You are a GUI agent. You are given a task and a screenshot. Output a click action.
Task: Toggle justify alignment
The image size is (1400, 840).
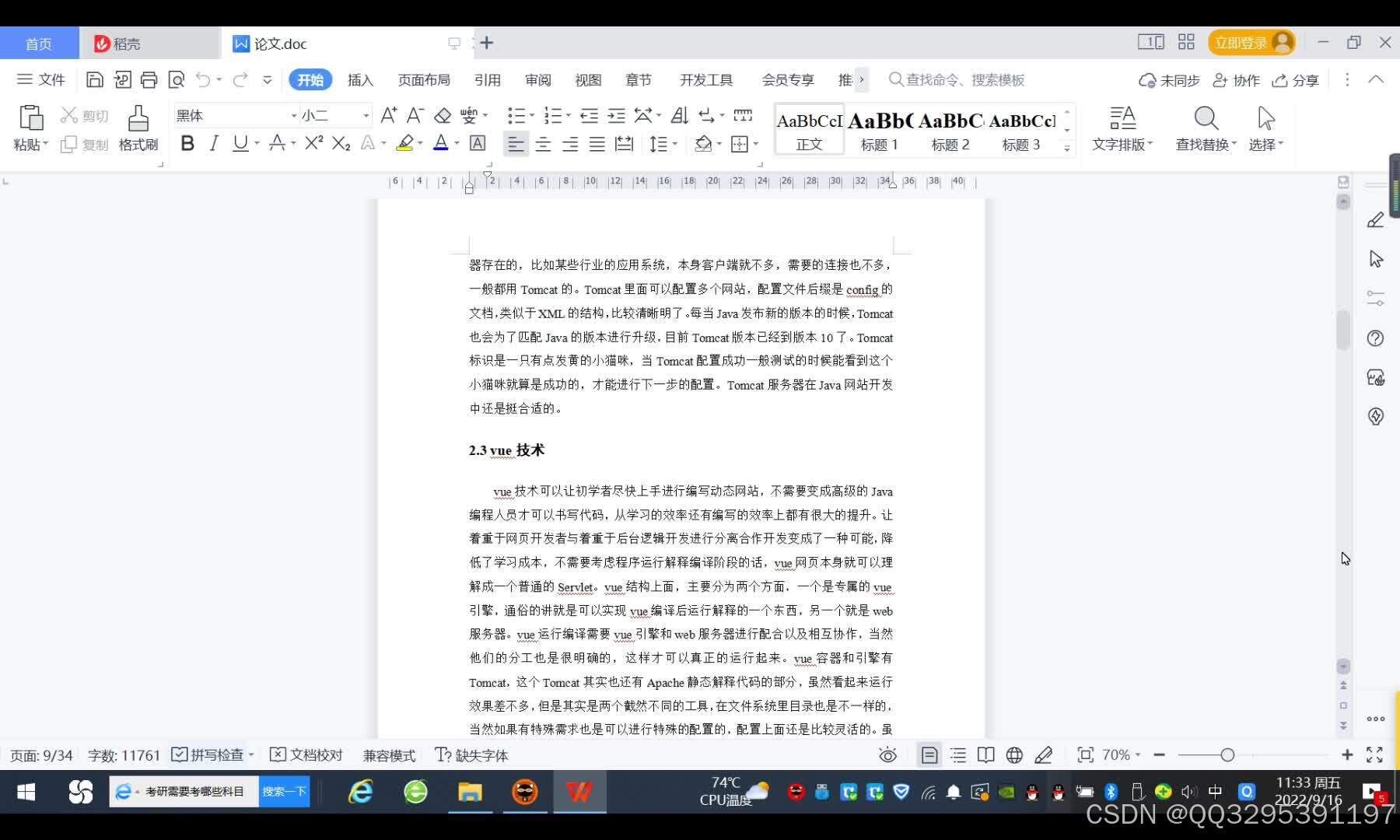[597, 143]
